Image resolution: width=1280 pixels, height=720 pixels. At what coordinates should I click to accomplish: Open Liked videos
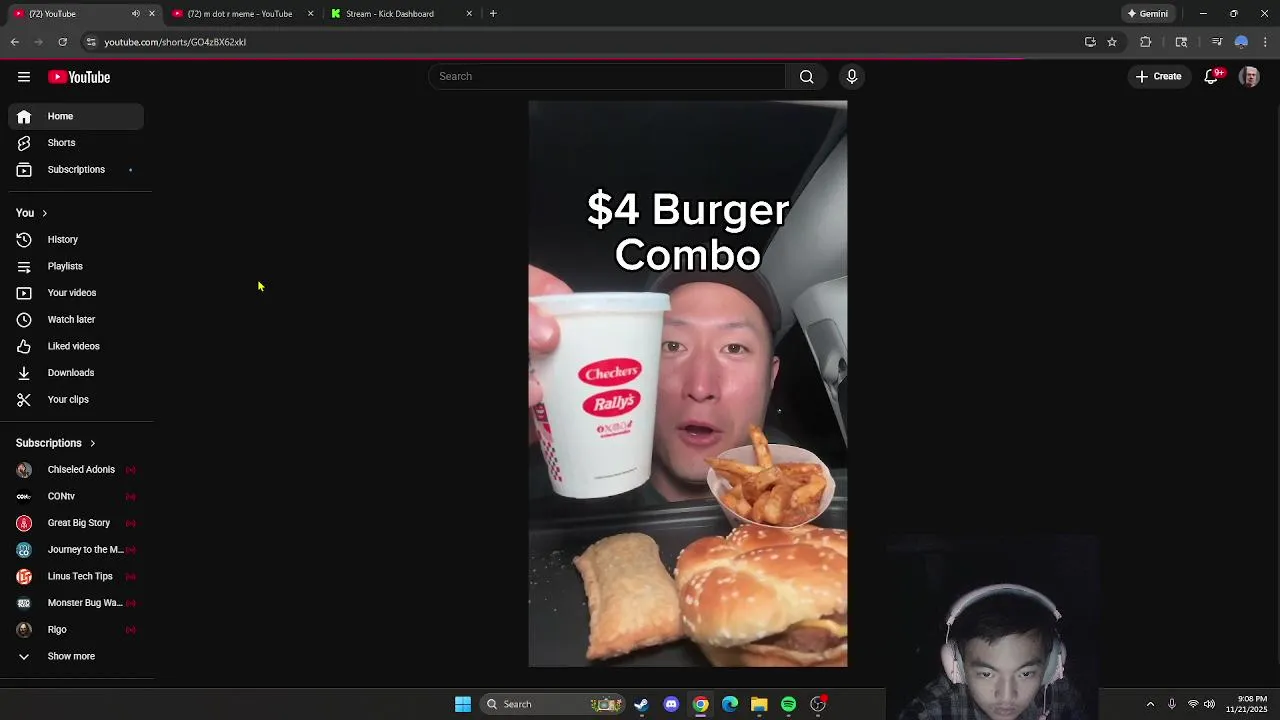point(77,346)
